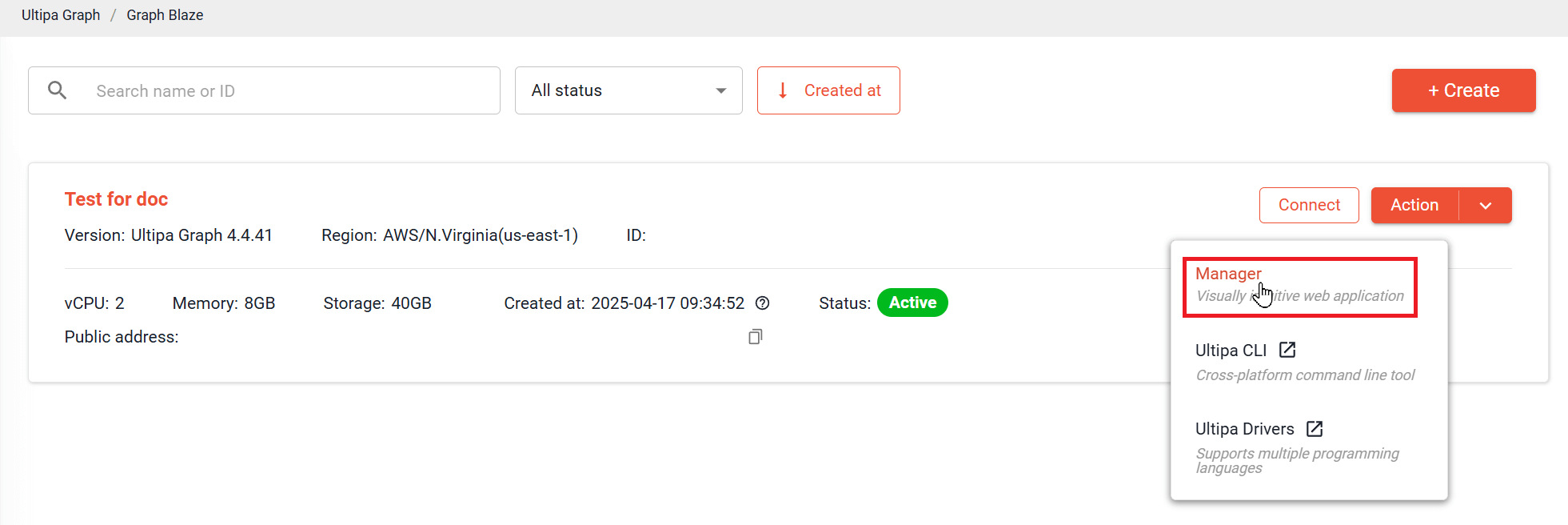The height and width of the screenshot is (525, 1568).
Task: Sort instances by Created at
Action: click(828, 90)
